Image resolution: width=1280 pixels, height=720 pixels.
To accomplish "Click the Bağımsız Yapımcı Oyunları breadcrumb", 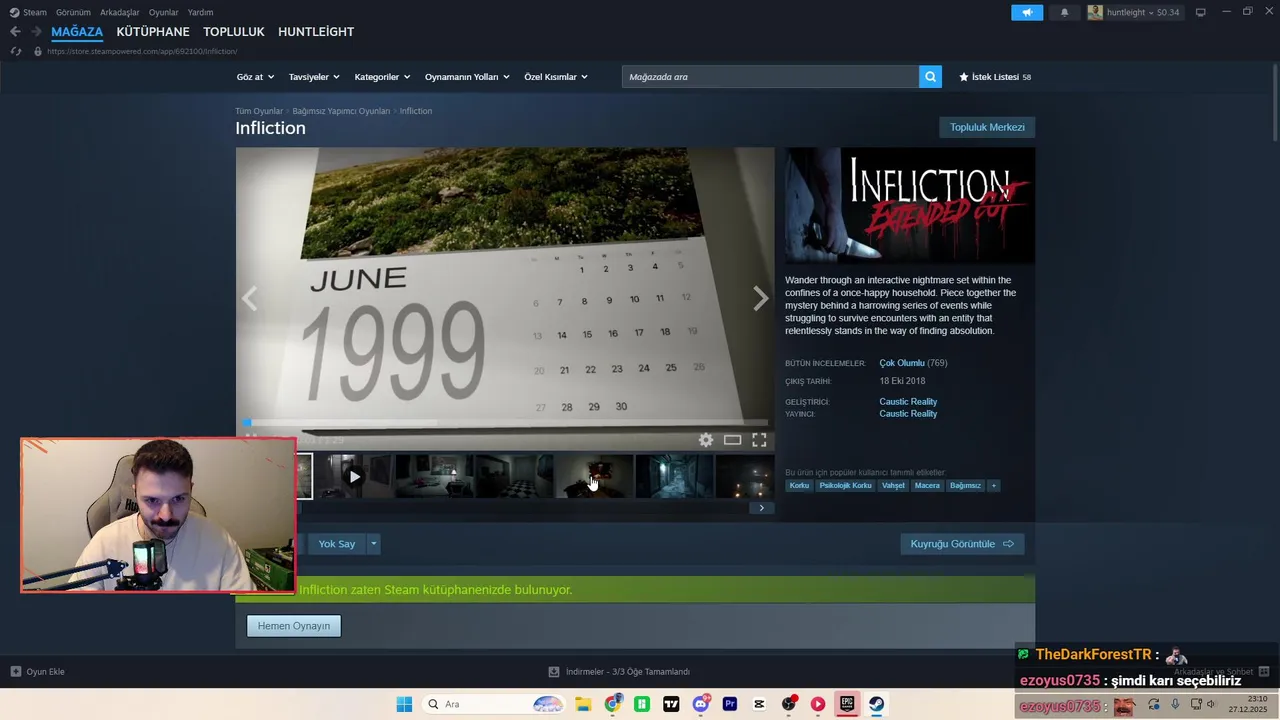I will [x=341, y=111].
